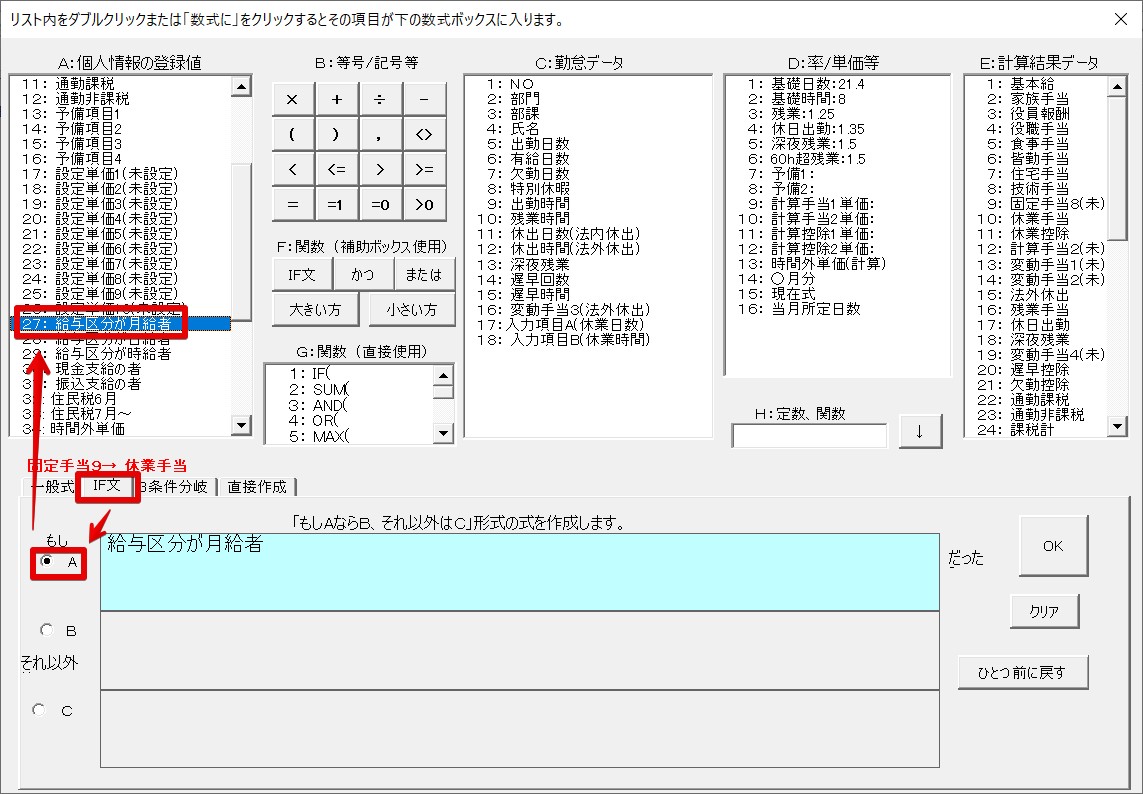Click the OK button
The image size is (1143, 794).
point(1052,546)
